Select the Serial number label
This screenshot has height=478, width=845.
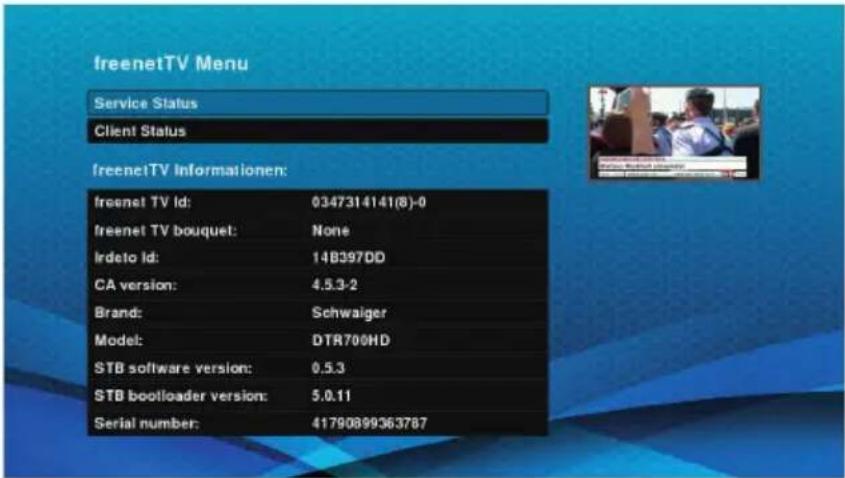pyautogui.click(x=147, y=424)
